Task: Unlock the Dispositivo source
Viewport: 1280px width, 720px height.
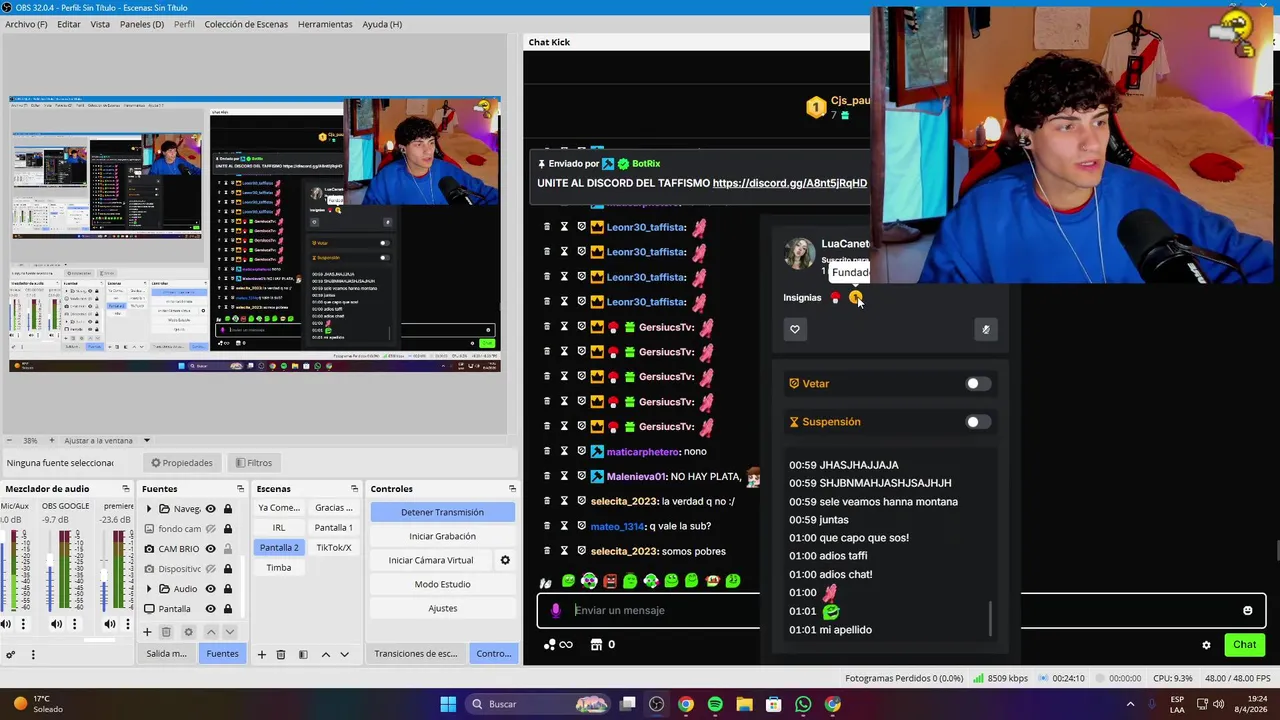Action: pyautogui.click(x=228, y=569)
